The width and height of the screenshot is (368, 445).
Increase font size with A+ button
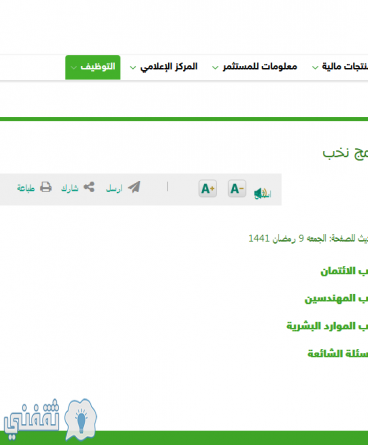(x=208, y=188)
